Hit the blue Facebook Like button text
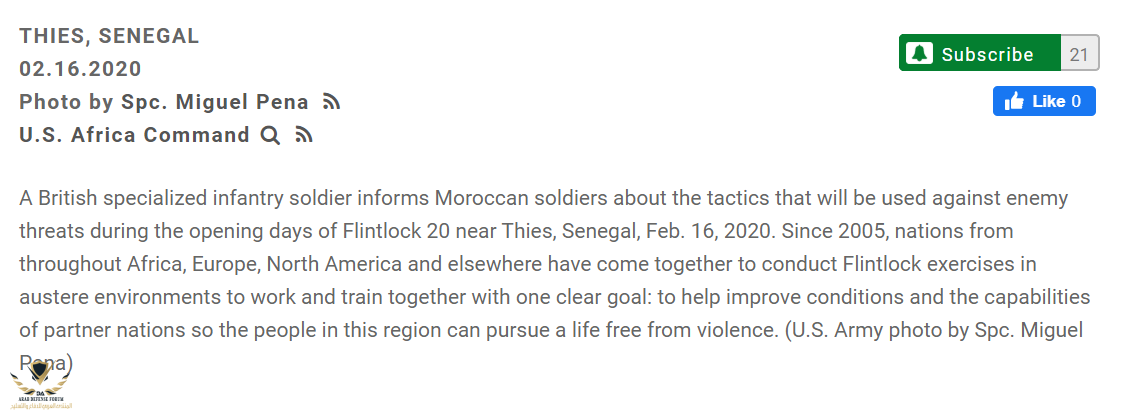Viewport: 1143px width, 411px height. coord(1048,101)
